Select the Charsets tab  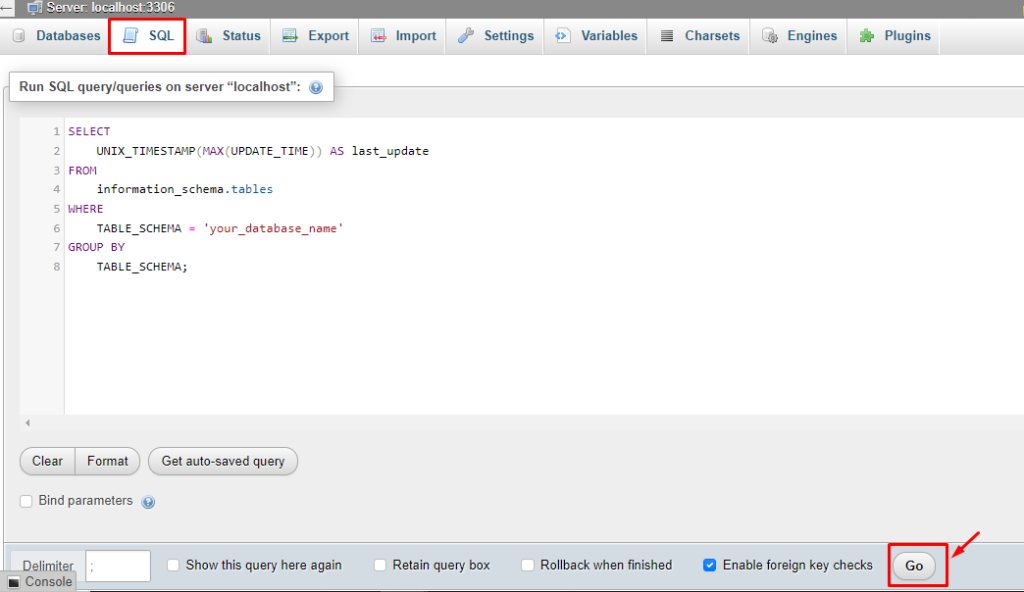pos(668,35)
